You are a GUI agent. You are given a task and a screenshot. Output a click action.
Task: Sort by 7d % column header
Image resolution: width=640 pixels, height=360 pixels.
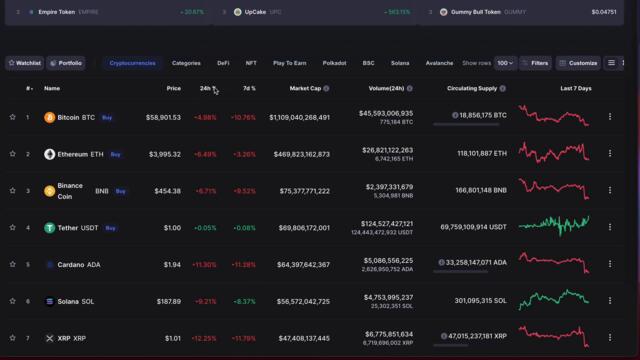(249, 88)
